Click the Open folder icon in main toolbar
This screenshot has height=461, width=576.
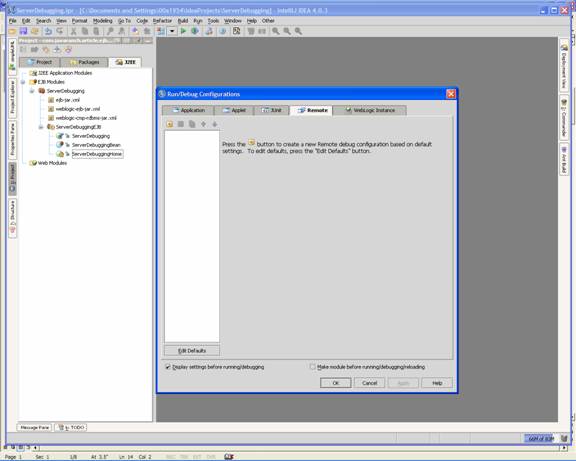click(x=12, y=31)
